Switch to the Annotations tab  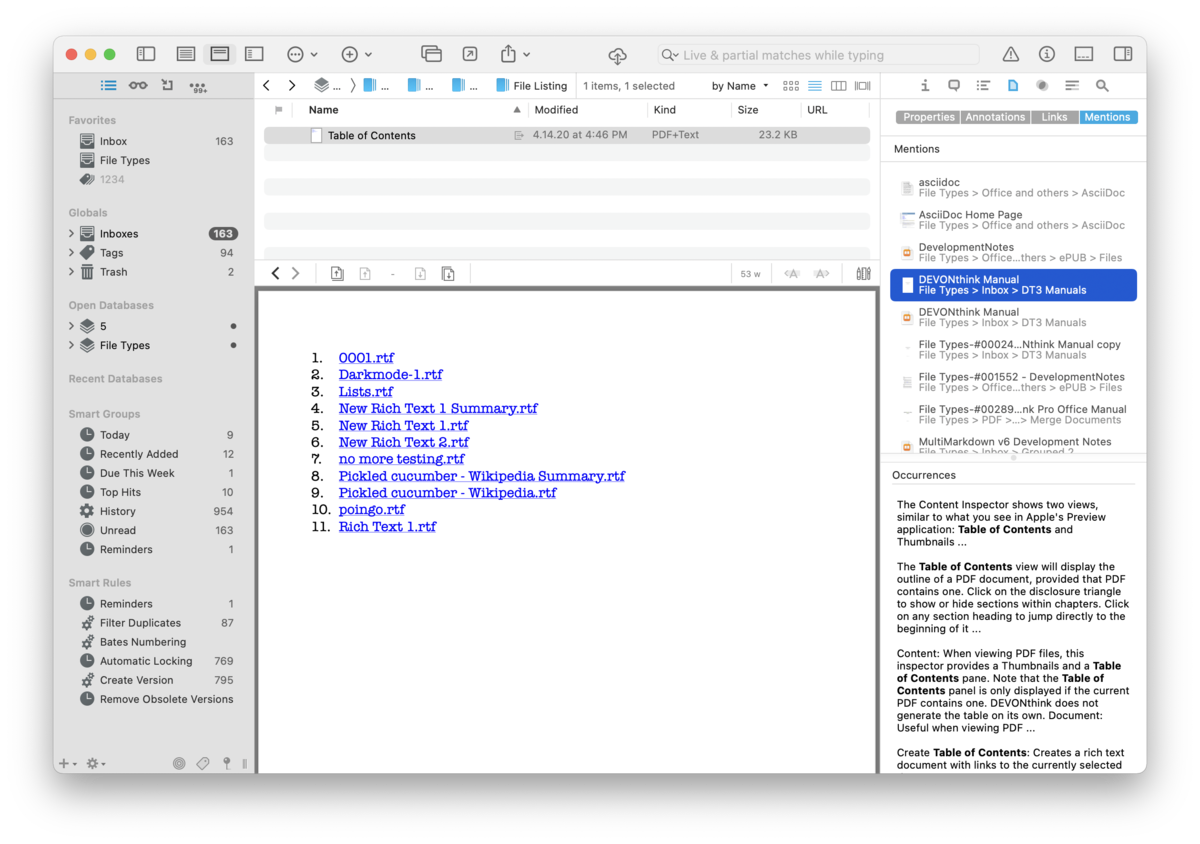pos(995,117)
